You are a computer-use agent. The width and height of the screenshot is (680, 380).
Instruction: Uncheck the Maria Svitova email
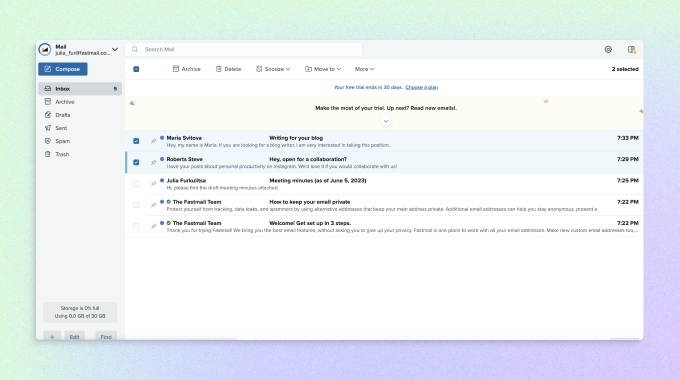[136, 141]
